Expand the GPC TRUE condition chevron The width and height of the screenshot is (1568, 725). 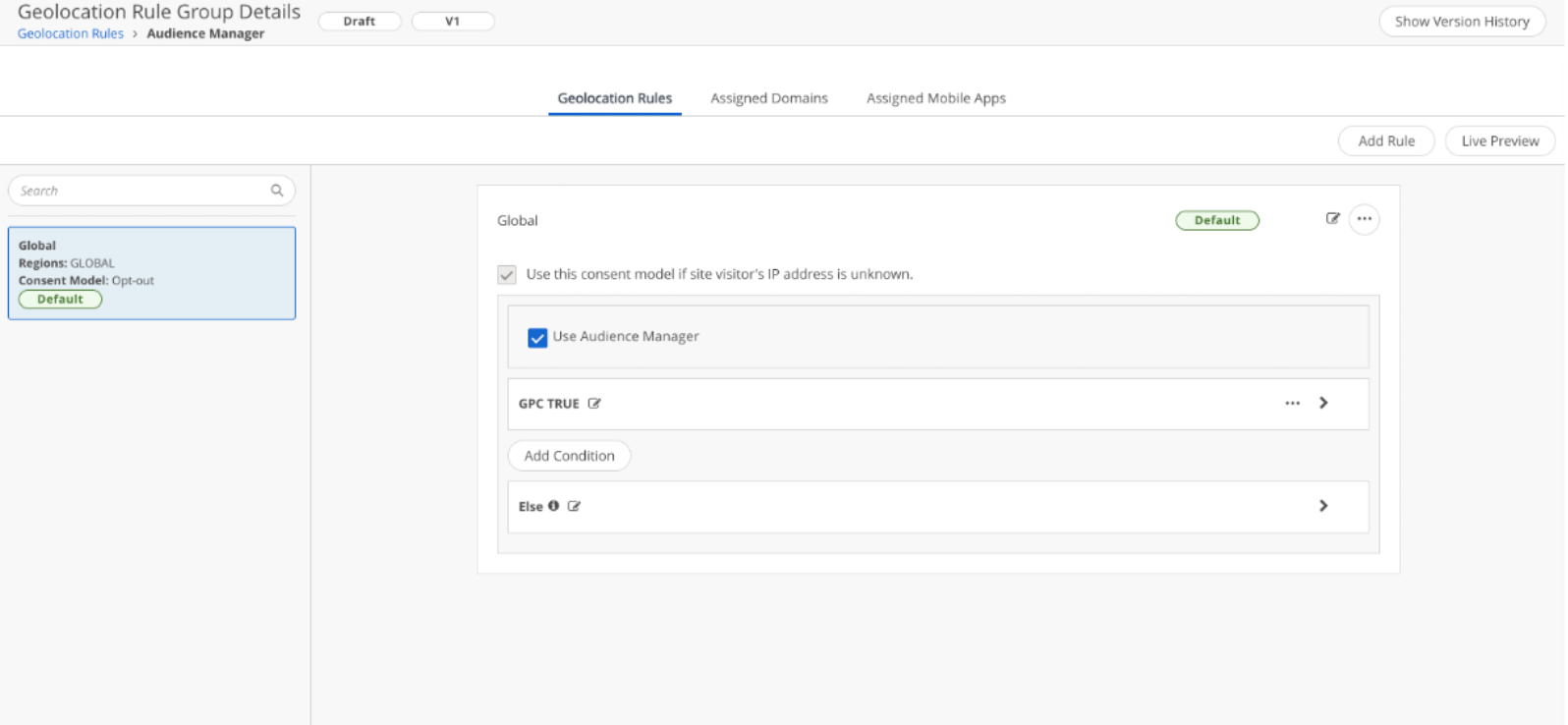1323,403
